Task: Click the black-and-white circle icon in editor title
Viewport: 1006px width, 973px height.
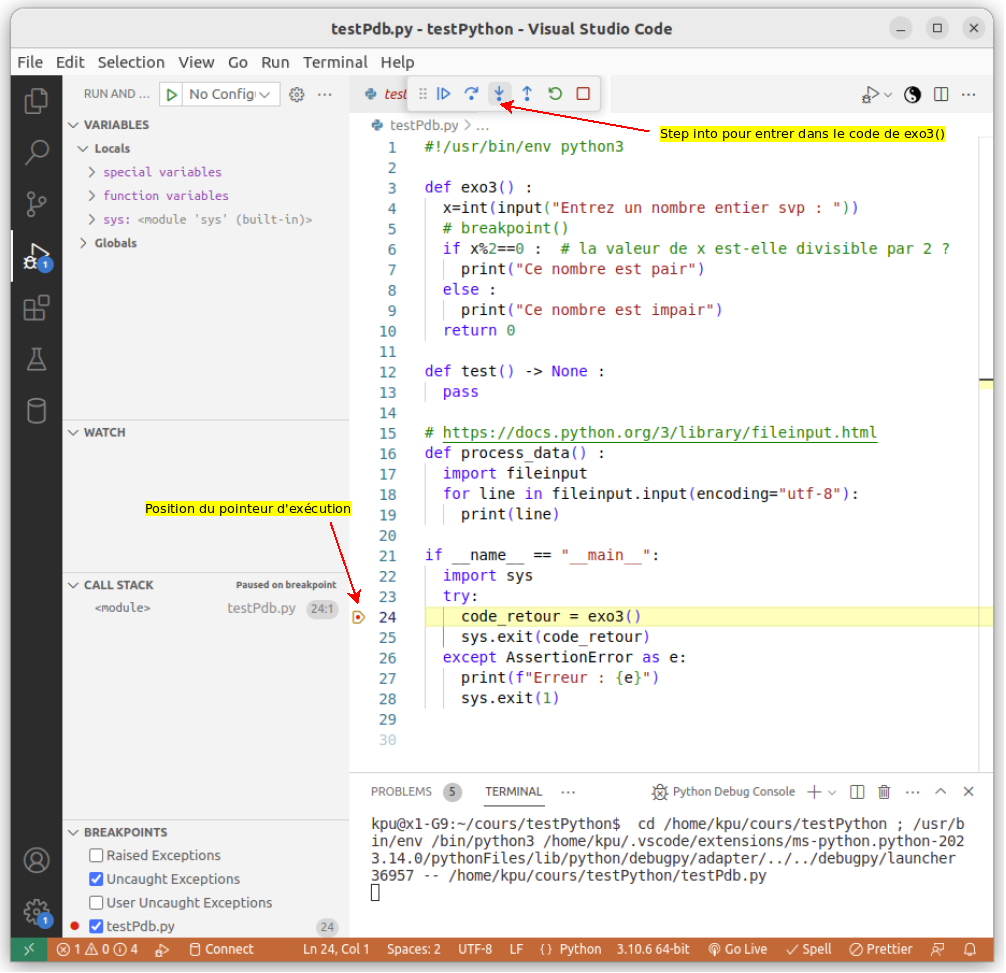Action: 913,95
